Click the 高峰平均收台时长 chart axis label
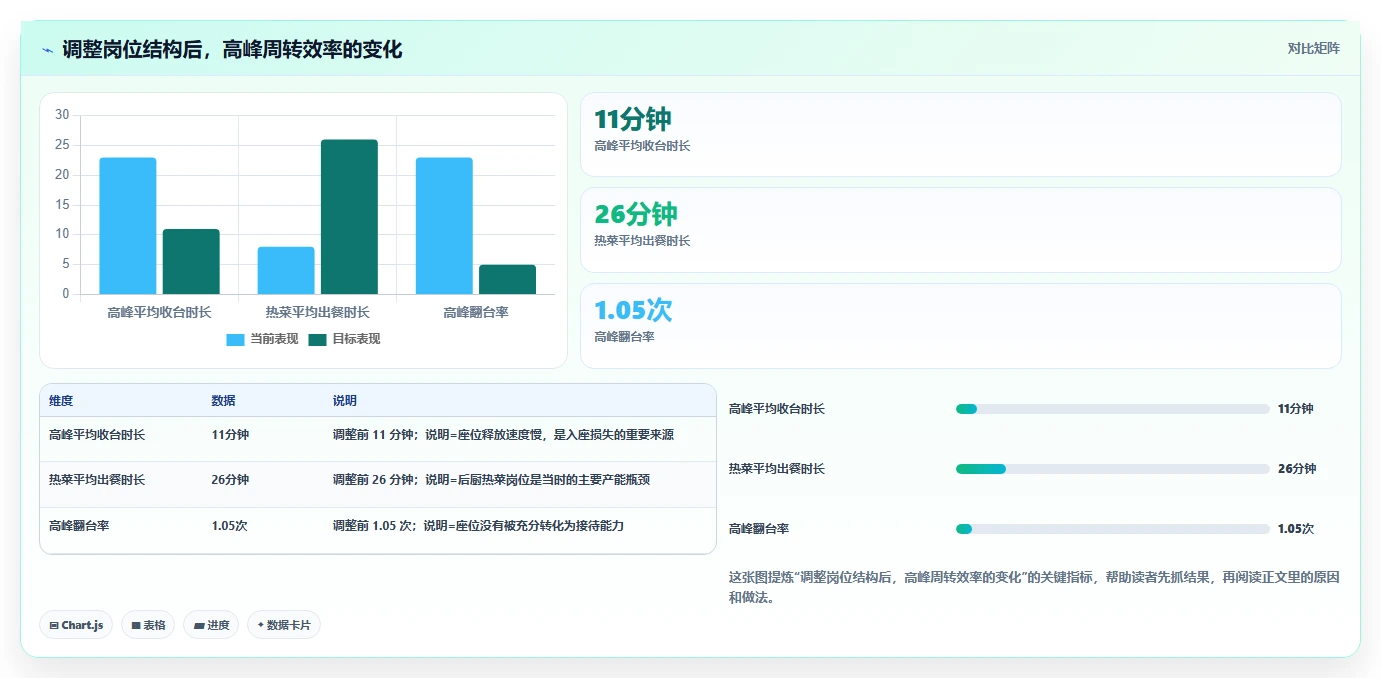This screenshot has width=1381, height=678. [x=160, y=313]
